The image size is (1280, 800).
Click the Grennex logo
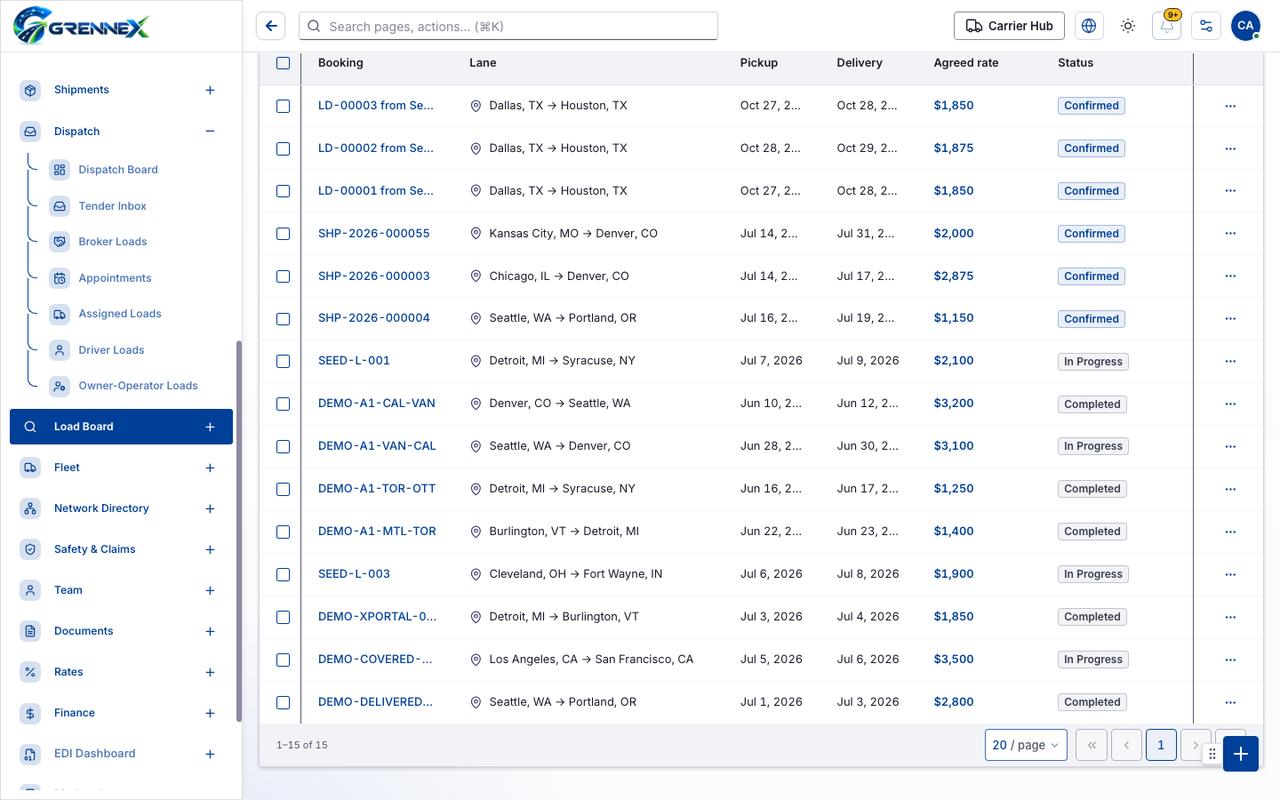point(82,26)
